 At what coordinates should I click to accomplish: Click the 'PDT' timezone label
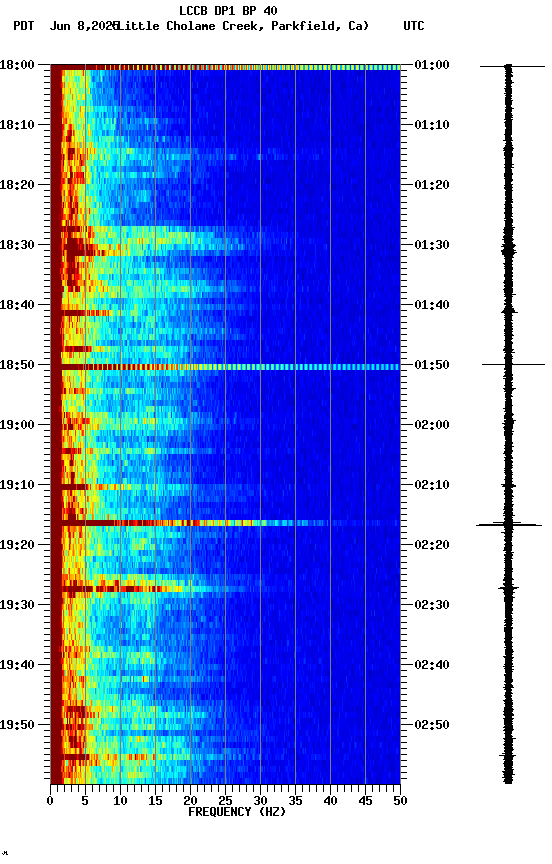pos(24,26)
